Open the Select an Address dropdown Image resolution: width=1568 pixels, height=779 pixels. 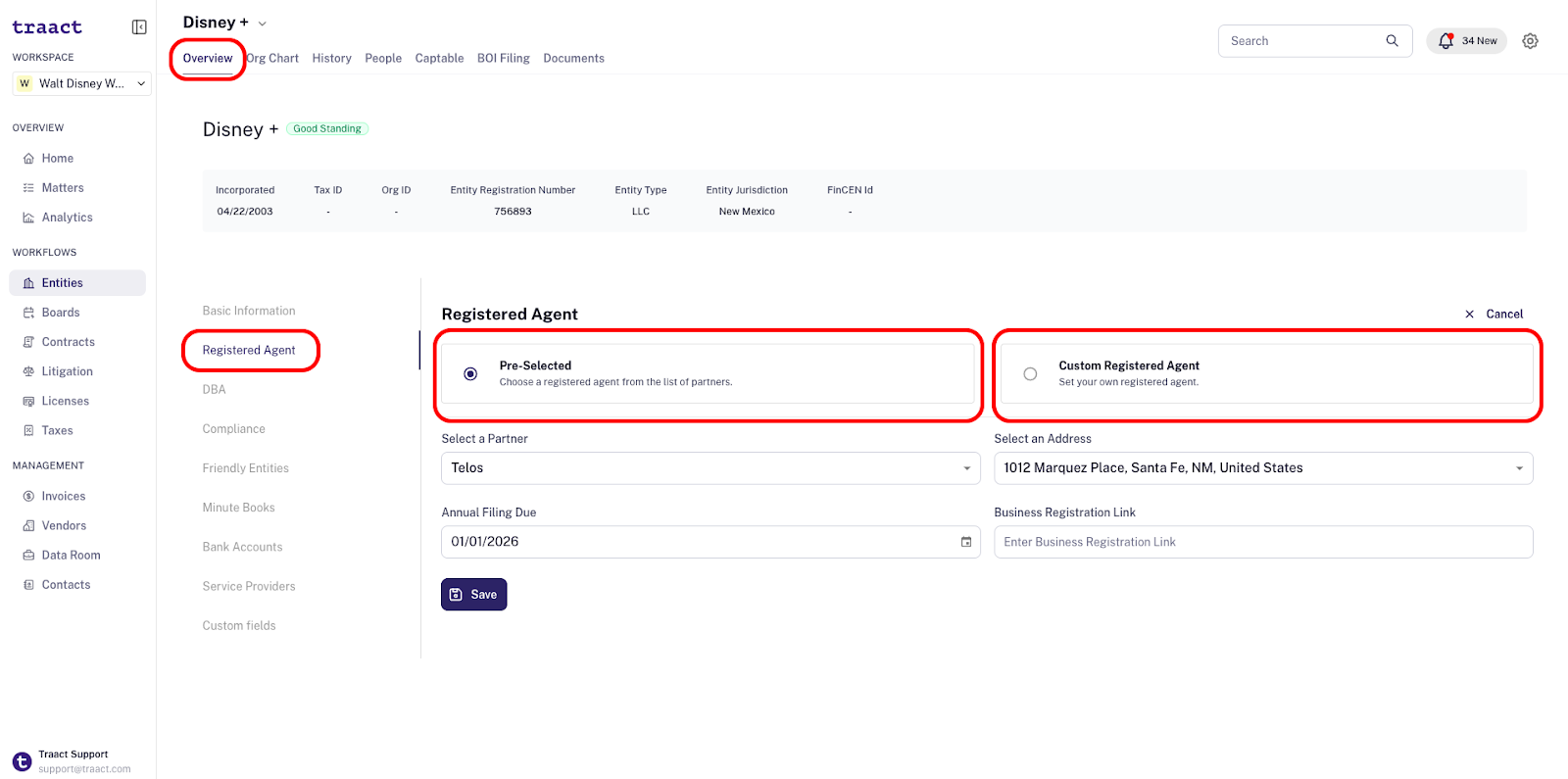pyautogui.click(x=1263, y=468)
